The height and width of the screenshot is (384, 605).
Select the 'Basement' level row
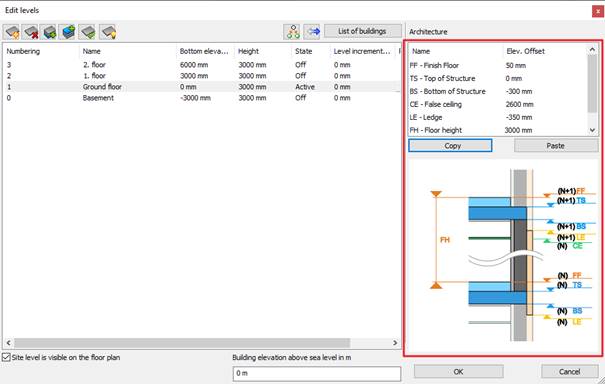201,98
